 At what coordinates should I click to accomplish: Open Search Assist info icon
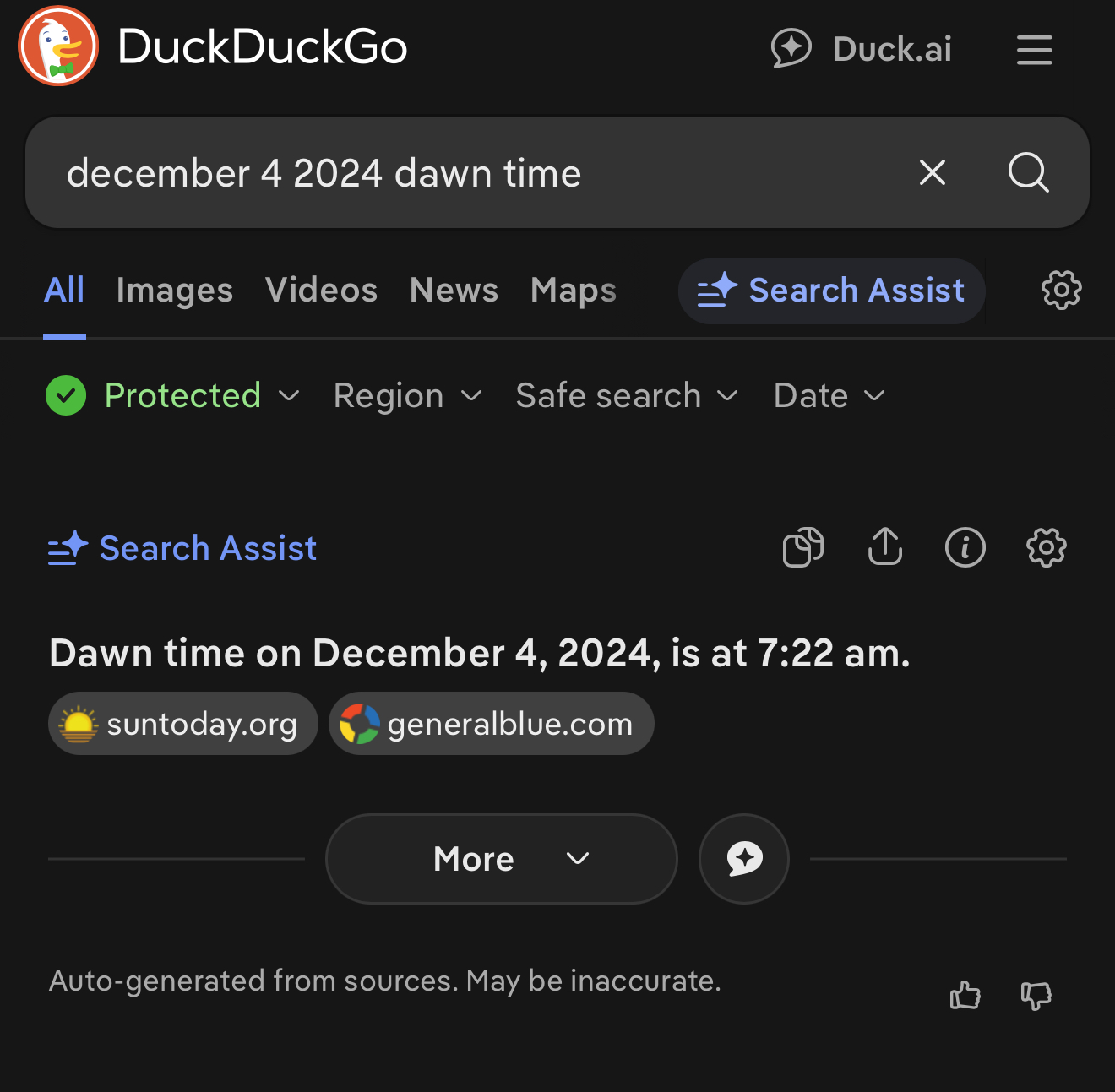tap(965, 547)
